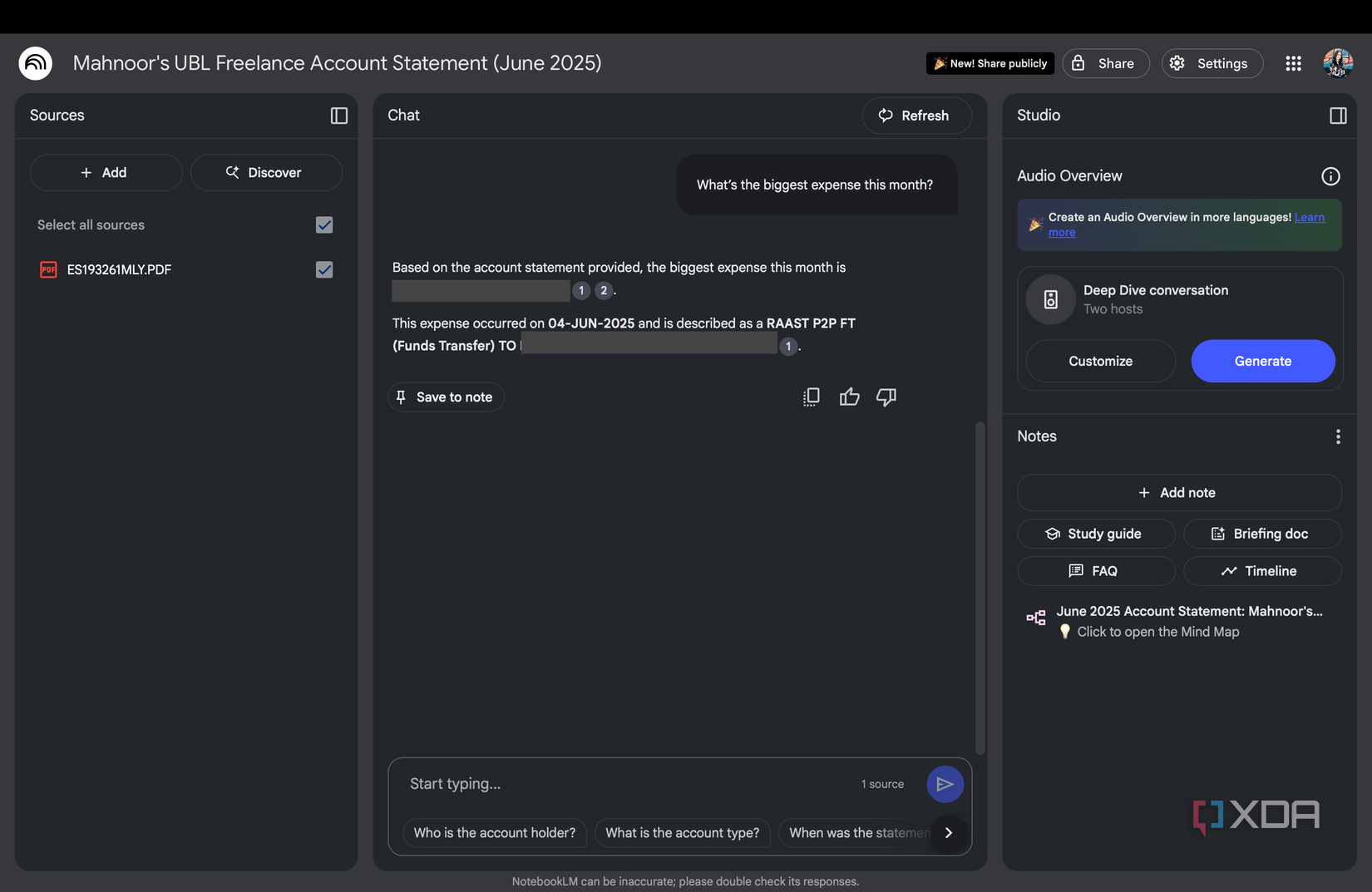Copy the chat response
The width and height of the screenshot is (1372, 892).
[x=811, y=397]
